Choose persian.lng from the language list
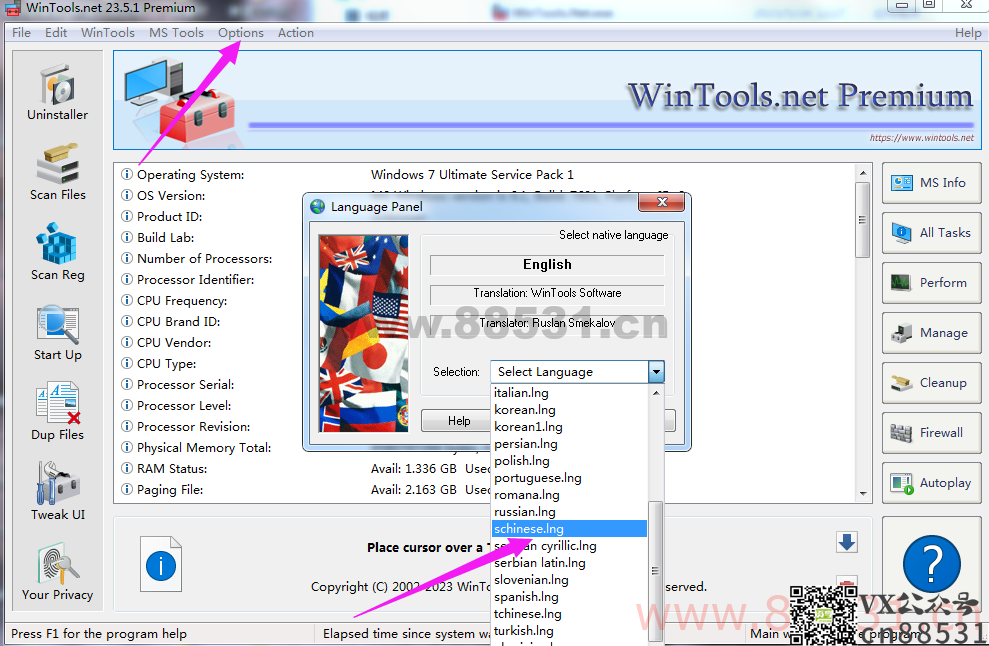The image size is (989, 646). click(570, 443)
